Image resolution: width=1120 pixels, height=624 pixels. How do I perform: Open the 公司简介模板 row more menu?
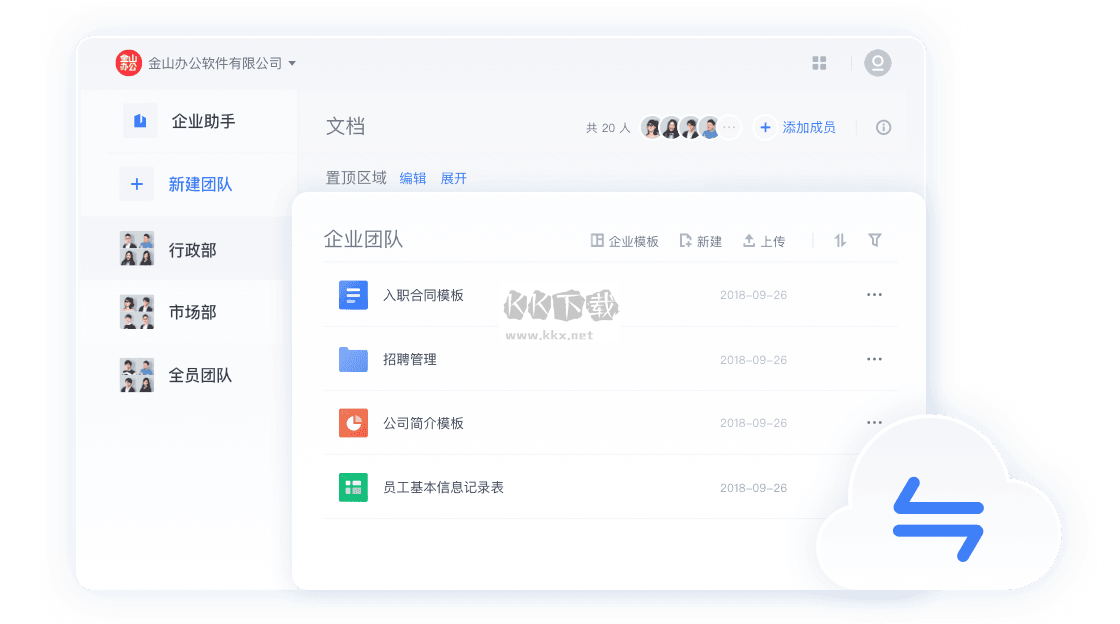(875, 422)
